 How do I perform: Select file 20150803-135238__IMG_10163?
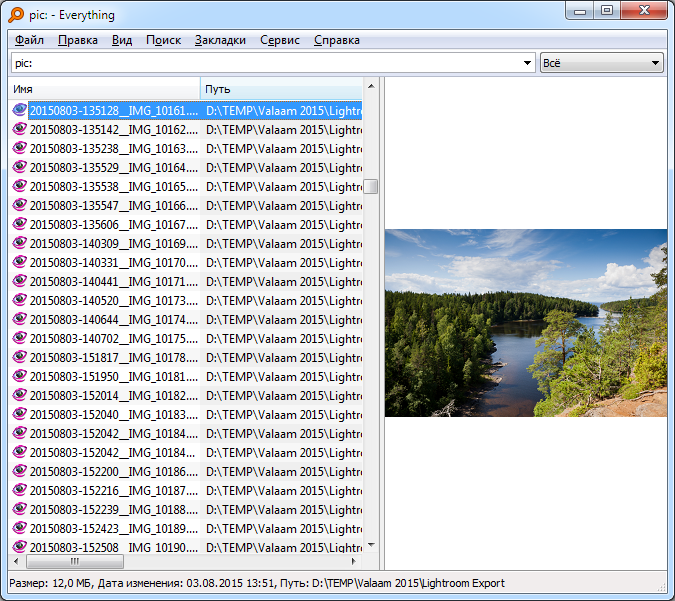pos(114,149)
